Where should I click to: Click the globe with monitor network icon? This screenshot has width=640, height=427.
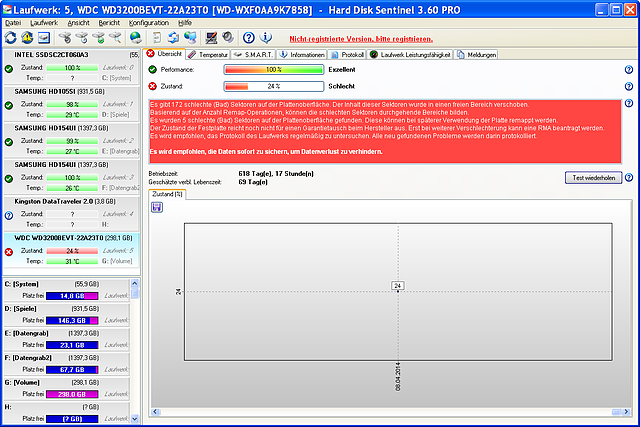pos(190,38)
